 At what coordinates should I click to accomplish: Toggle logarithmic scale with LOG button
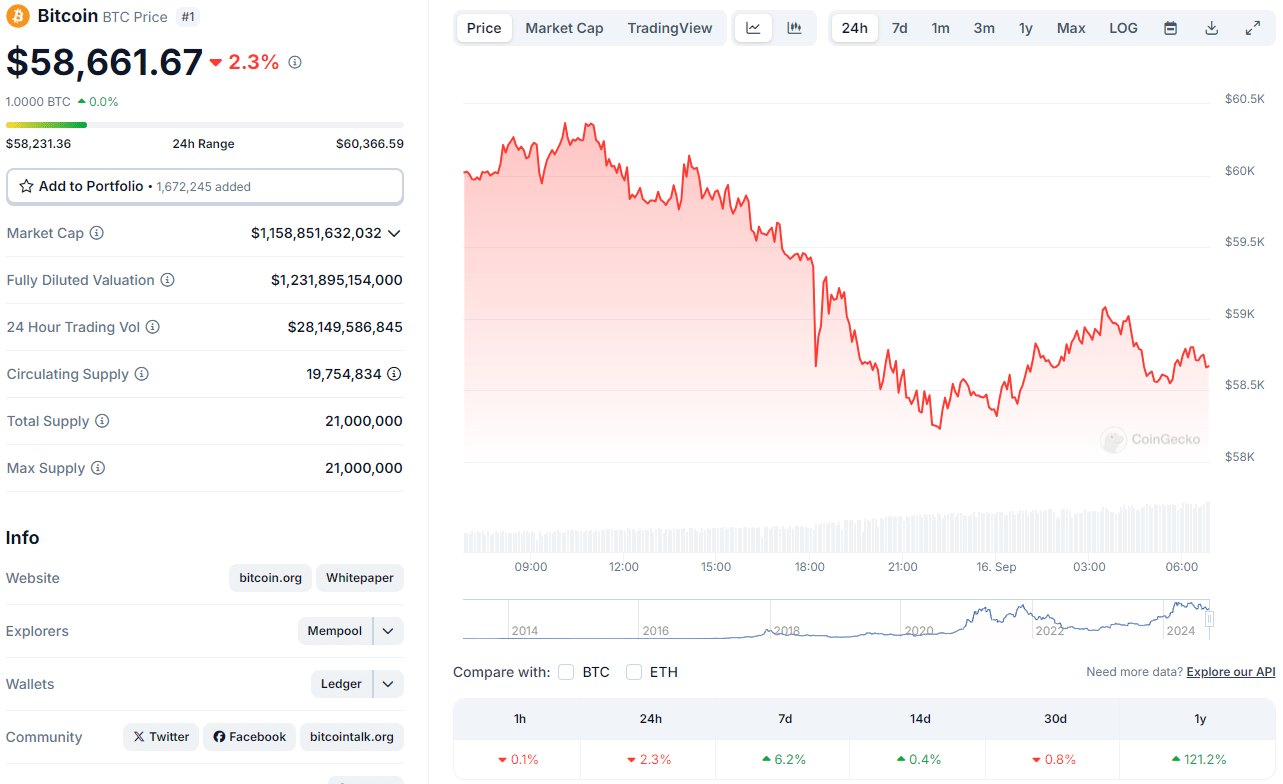point(1122,27)
